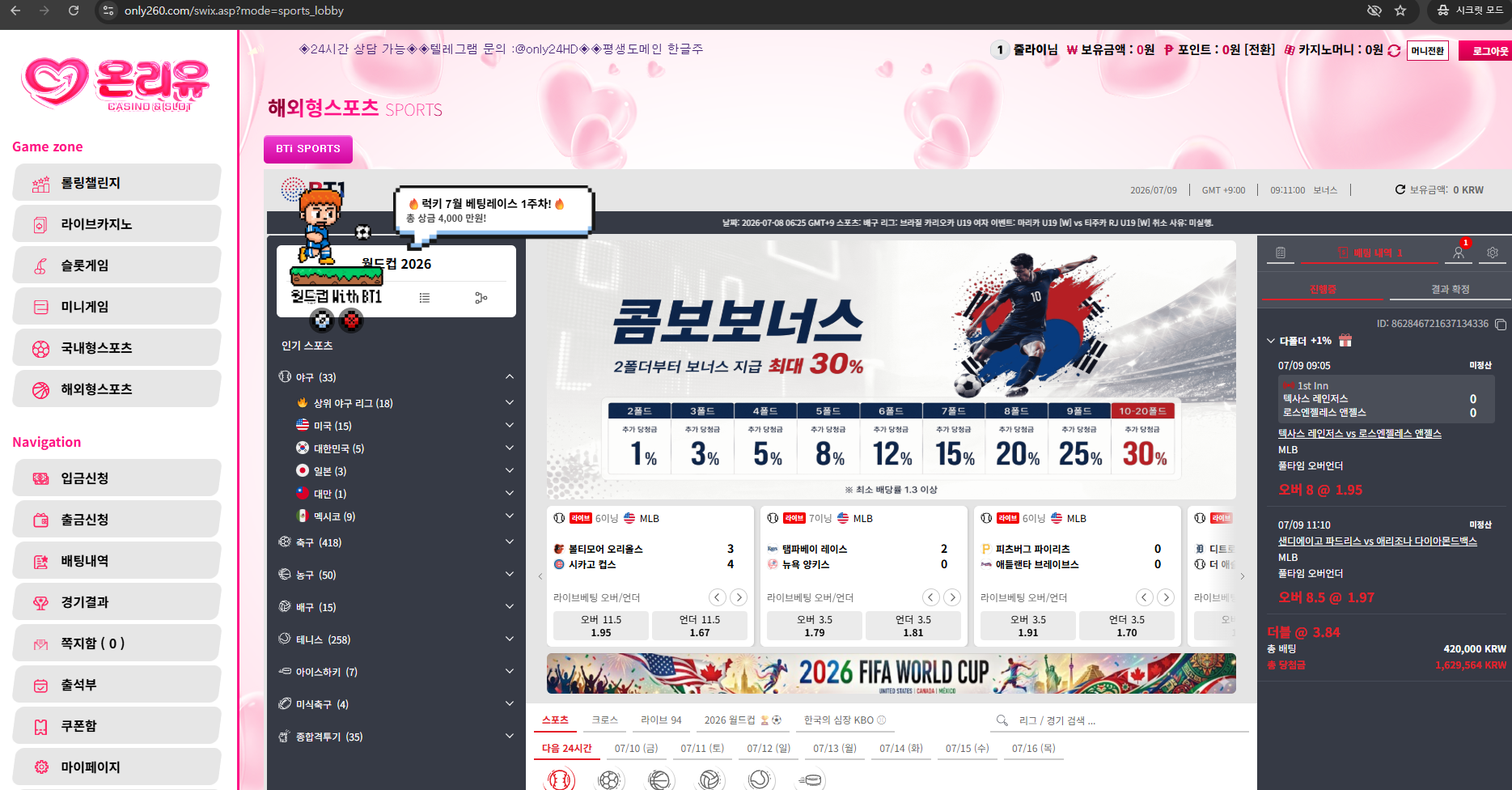The height and width of the screenshot is (790, 1512).
Task: Open World Cup bracket icon
Action: click(x=481, y=298)
